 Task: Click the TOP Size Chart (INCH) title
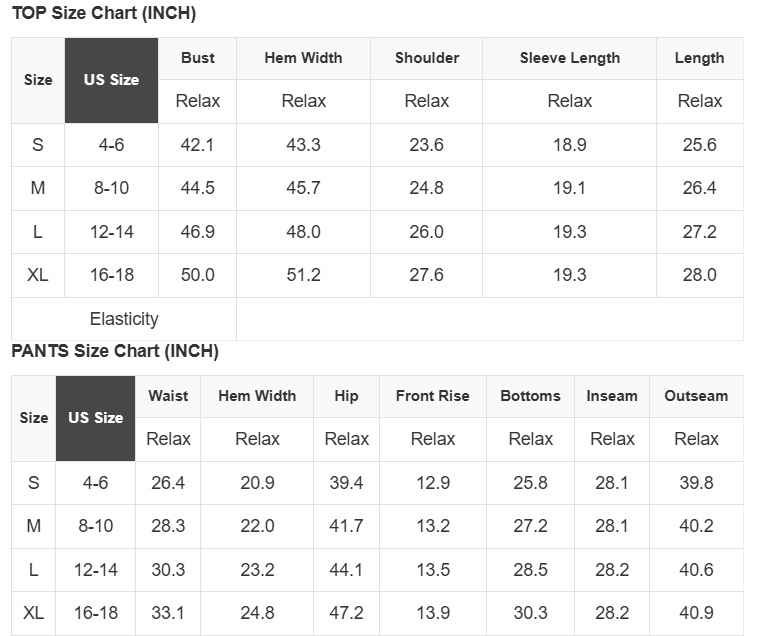point(104,14)
